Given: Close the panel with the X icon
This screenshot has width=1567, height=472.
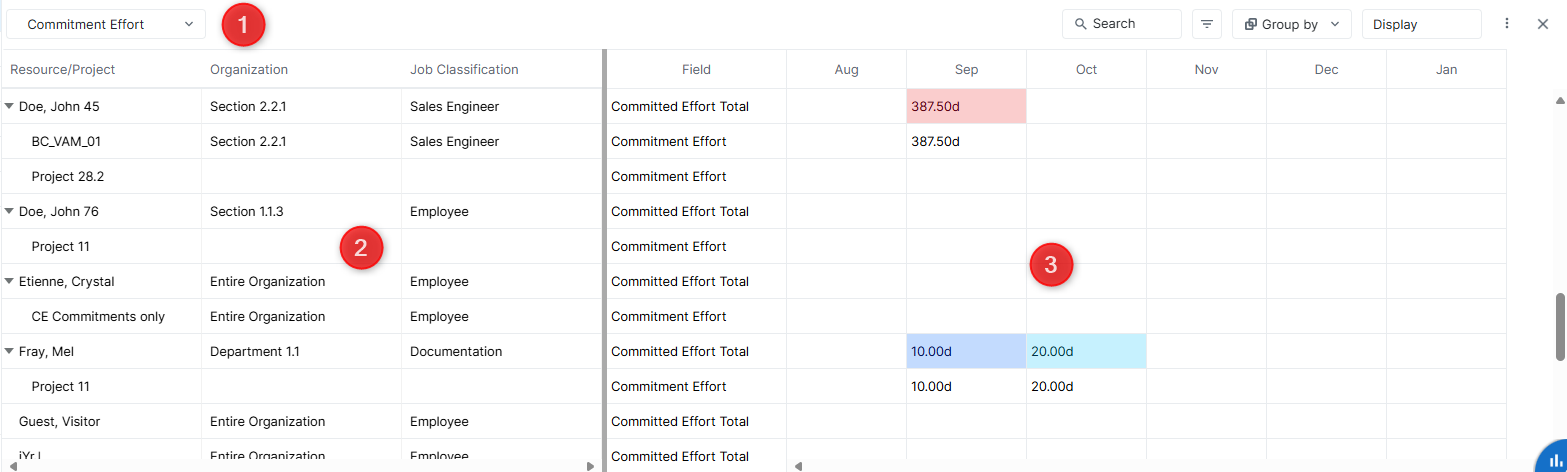Looking at the screenshot, I should 1542,24.
